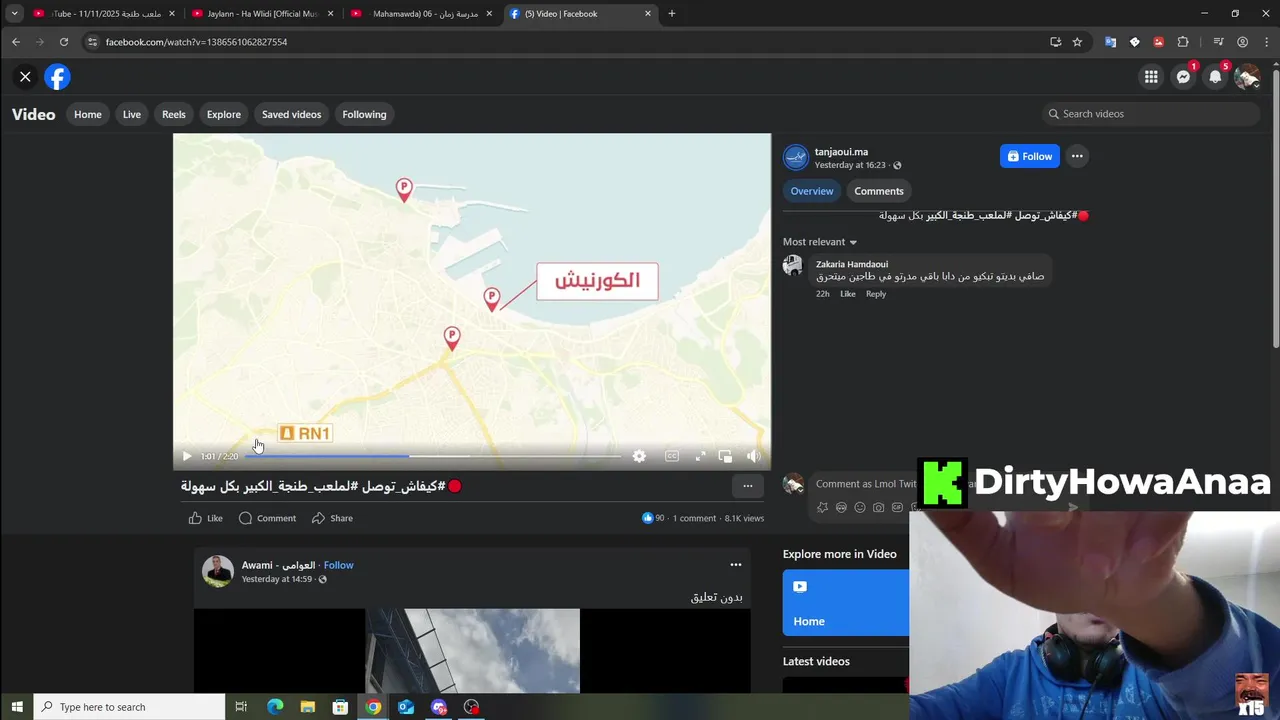This screenshot has width=1280, height=720.
Task: Open the 1 comment link
Action: tap(694, 518)
